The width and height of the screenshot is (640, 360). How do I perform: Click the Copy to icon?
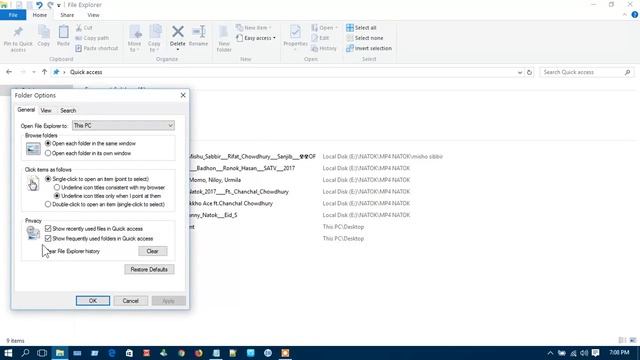coord(154,32)
